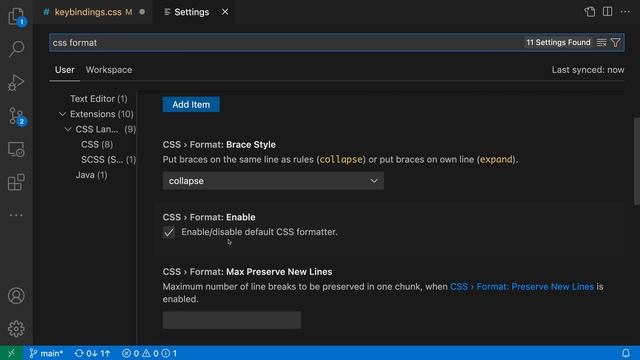Open the settings filter menu
Image resolution: width=640 pixels, height=360 pixels.
point(616,42)
